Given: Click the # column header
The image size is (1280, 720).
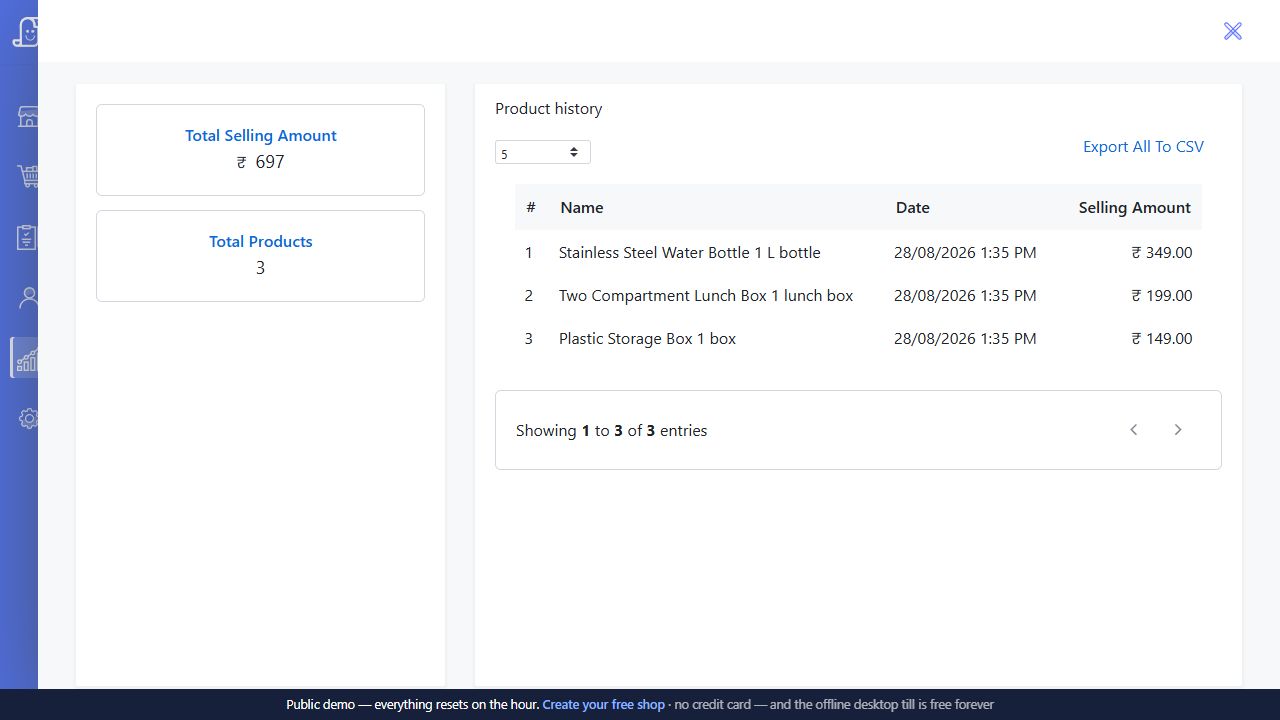Looking at the screenshot, I should 531,207.
